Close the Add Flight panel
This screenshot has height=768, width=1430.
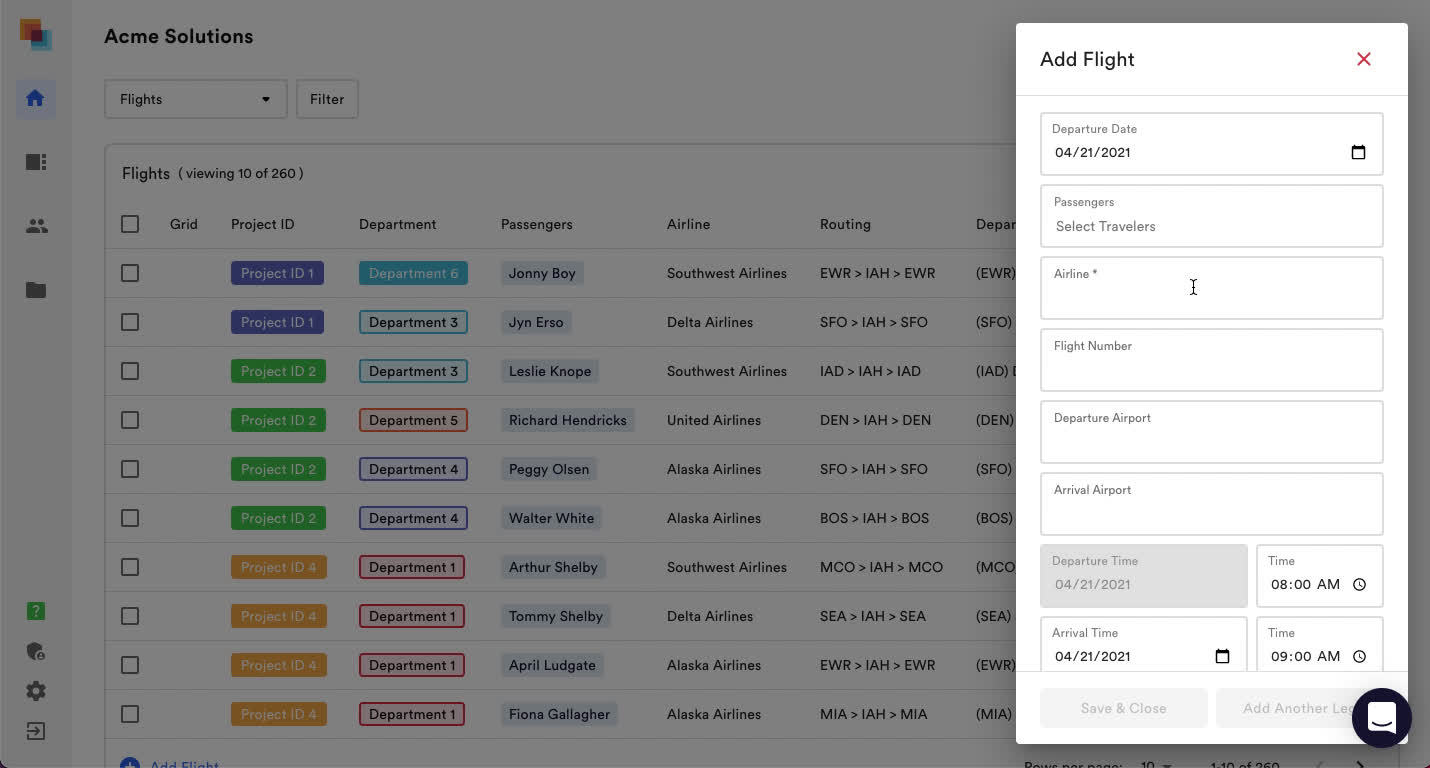pos(1364,59)
